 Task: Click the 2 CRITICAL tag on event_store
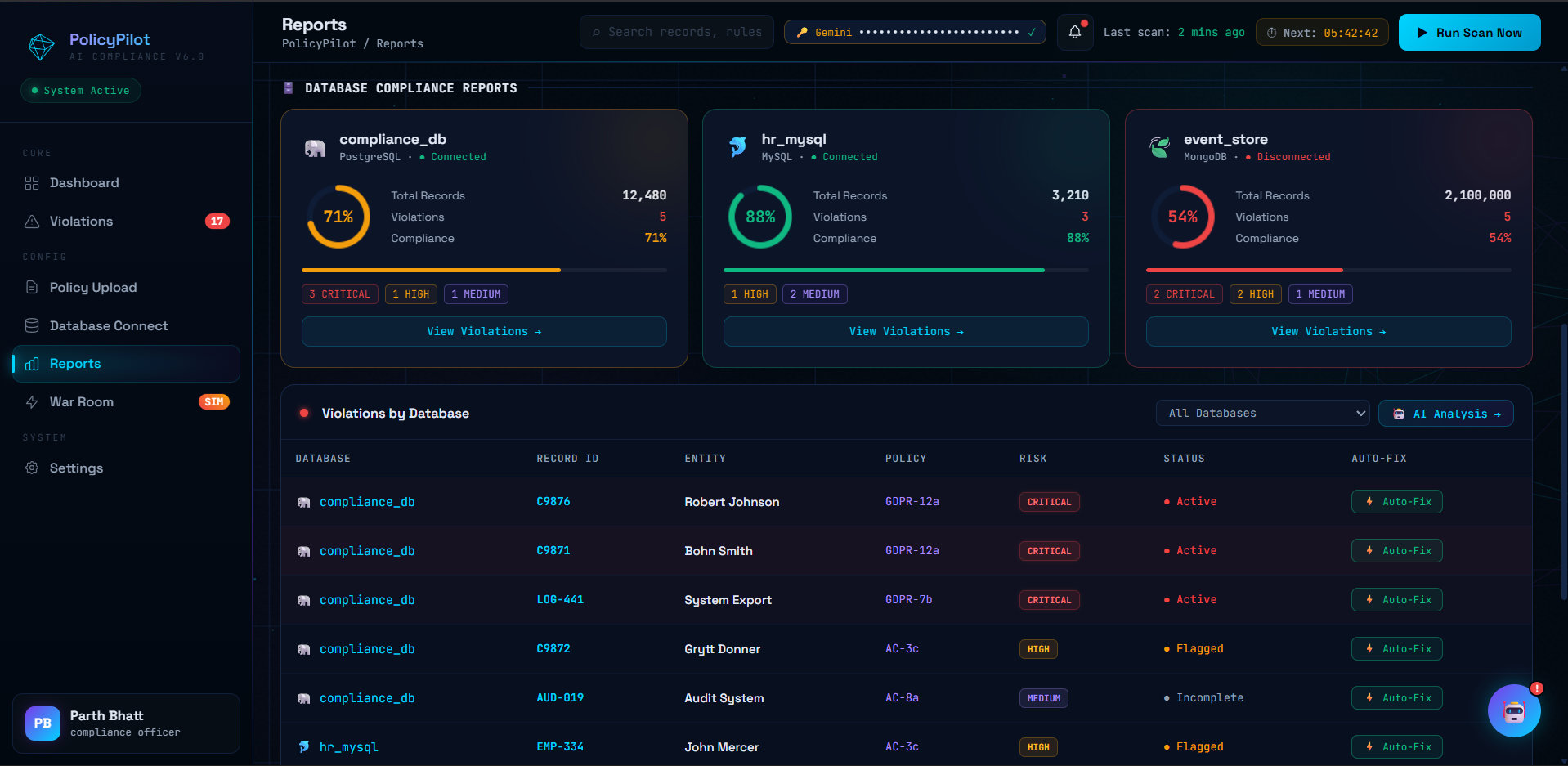pyautogui.click(x=1185, y=294)
